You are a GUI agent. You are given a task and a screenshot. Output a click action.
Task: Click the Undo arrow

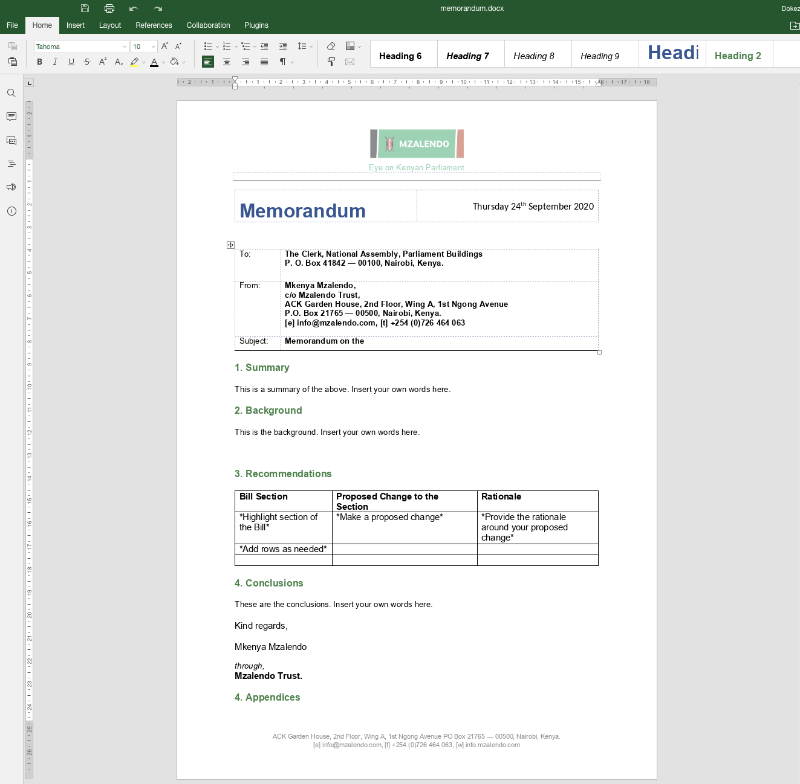click(x=133, y=8)
